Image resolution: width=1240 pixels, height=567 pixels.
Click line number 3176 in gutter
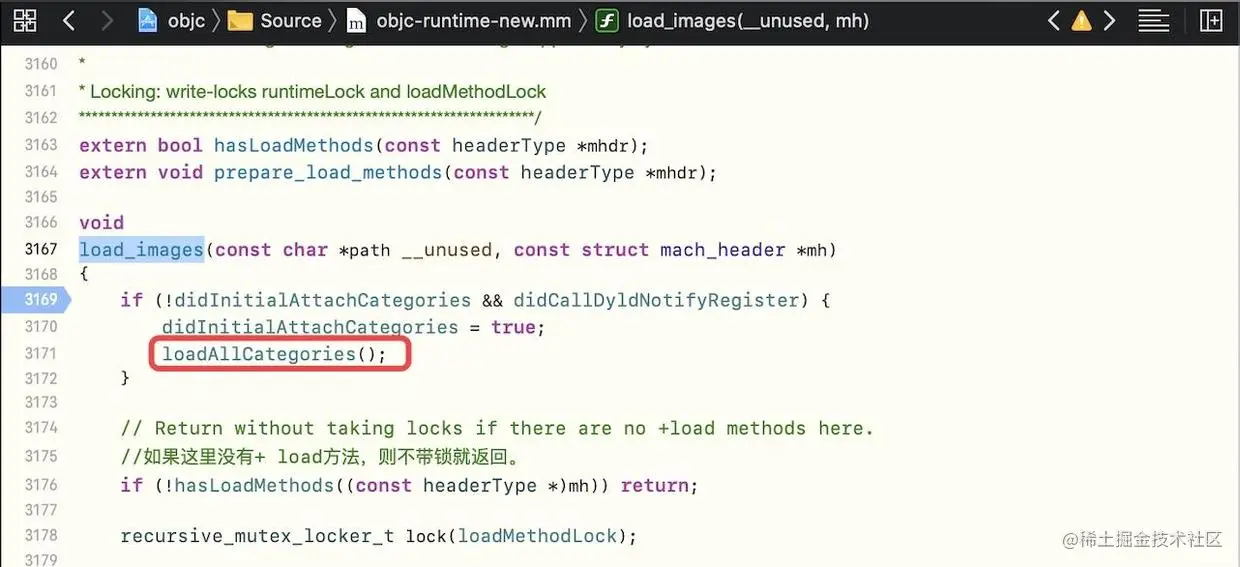tap(41, 484)
